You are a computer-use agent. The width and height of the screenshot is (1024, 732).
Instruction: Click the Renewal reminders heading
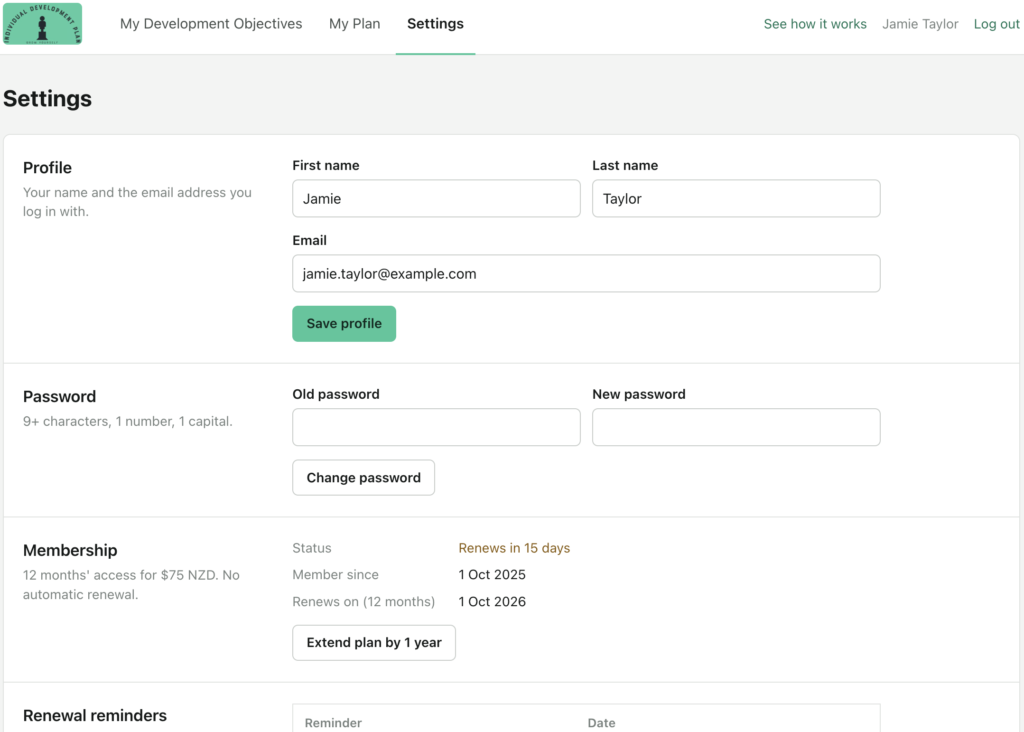pyautogui.click(x=95, y=716)
